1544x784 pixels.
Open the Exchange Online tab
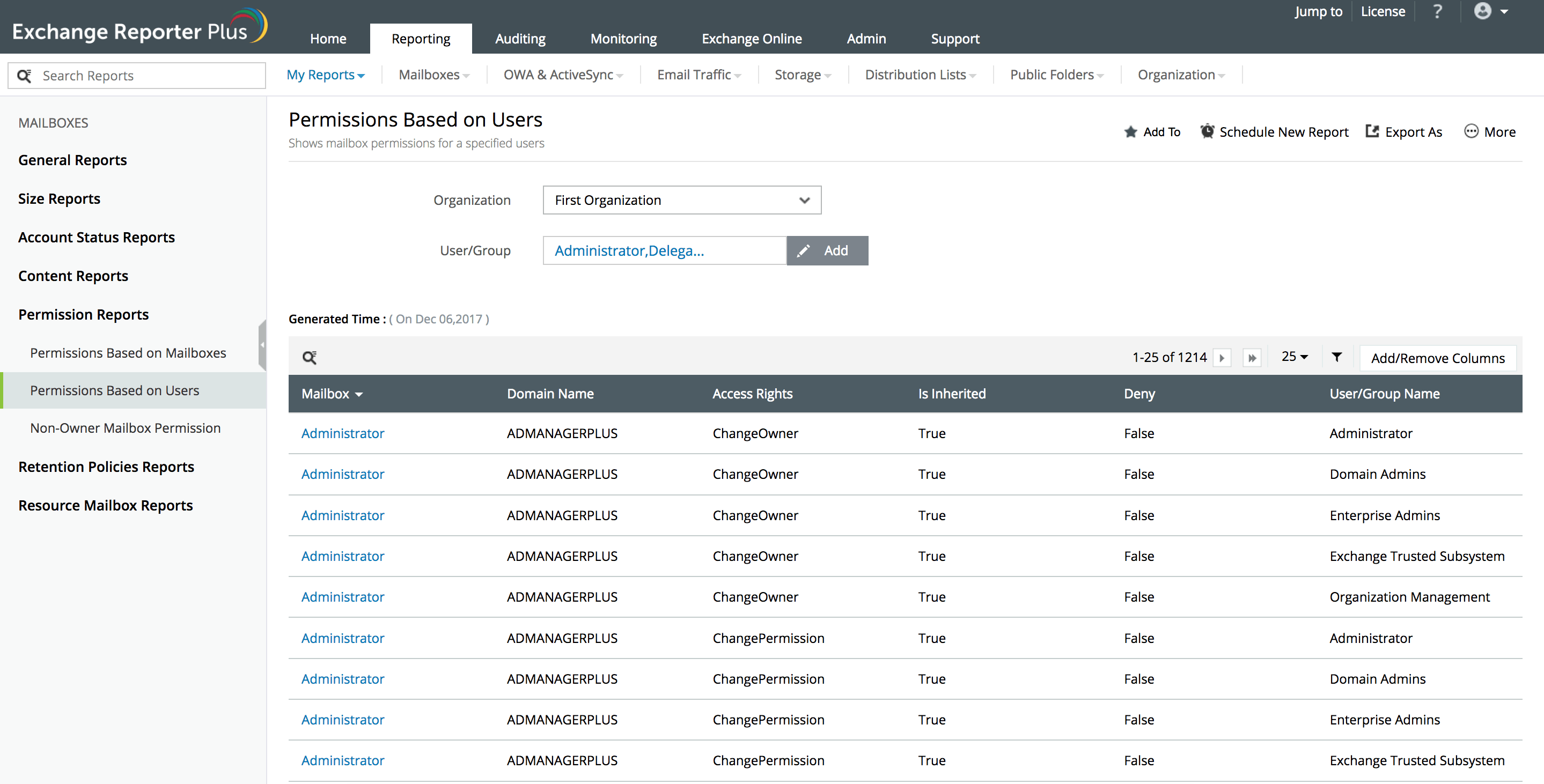751,39
